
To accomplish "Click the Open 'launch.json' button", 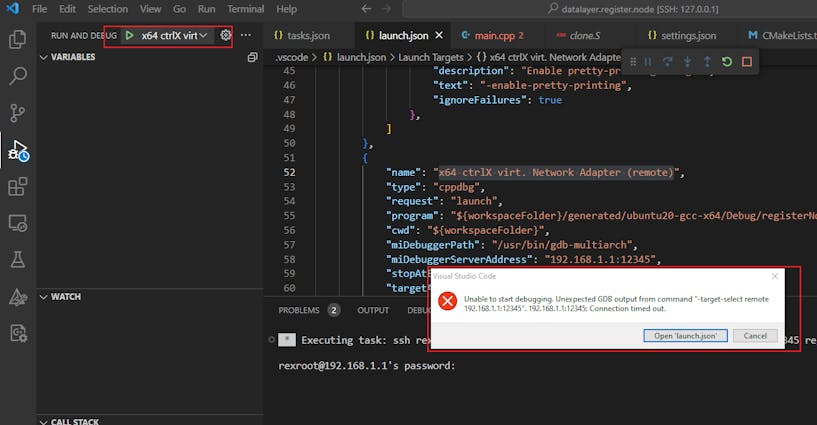I will (x=685, y=335).
